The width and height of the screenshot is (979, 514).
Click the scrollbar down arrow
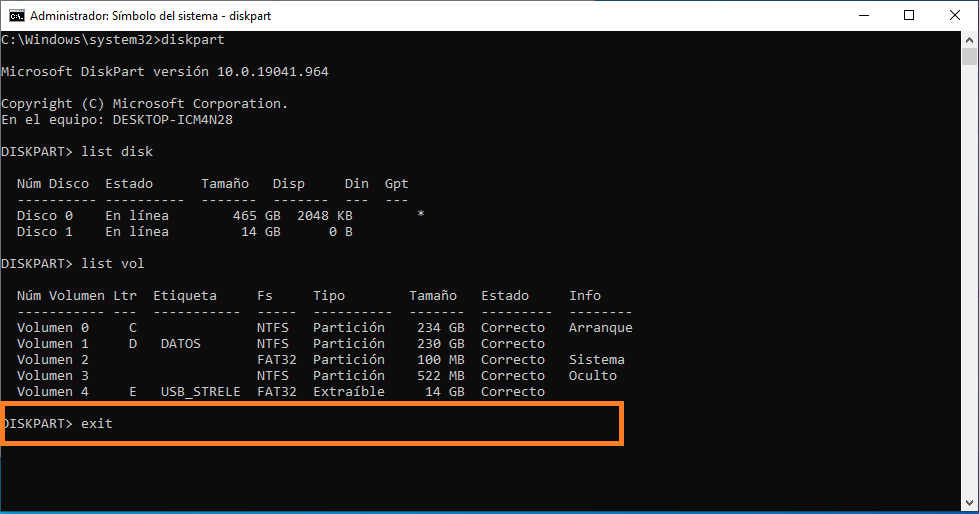coord(970,505)
